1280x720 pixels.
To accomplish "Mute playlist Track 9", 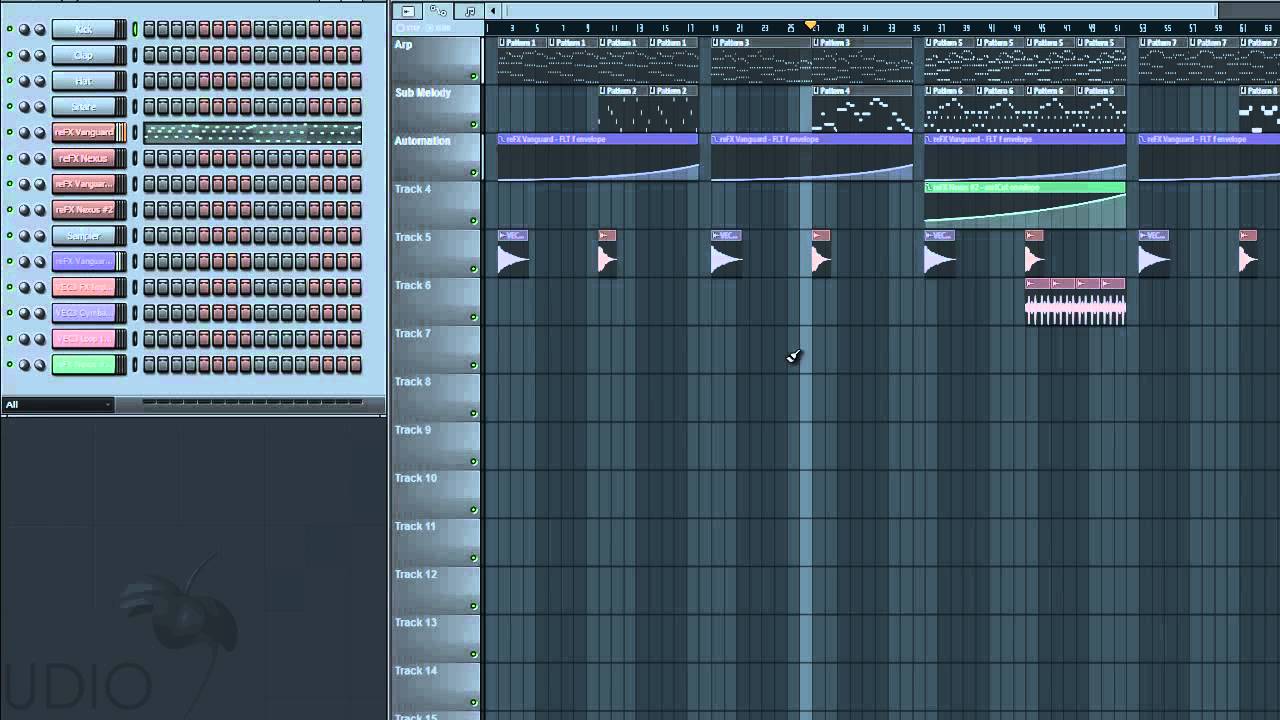I will click(x=474, y=461).
